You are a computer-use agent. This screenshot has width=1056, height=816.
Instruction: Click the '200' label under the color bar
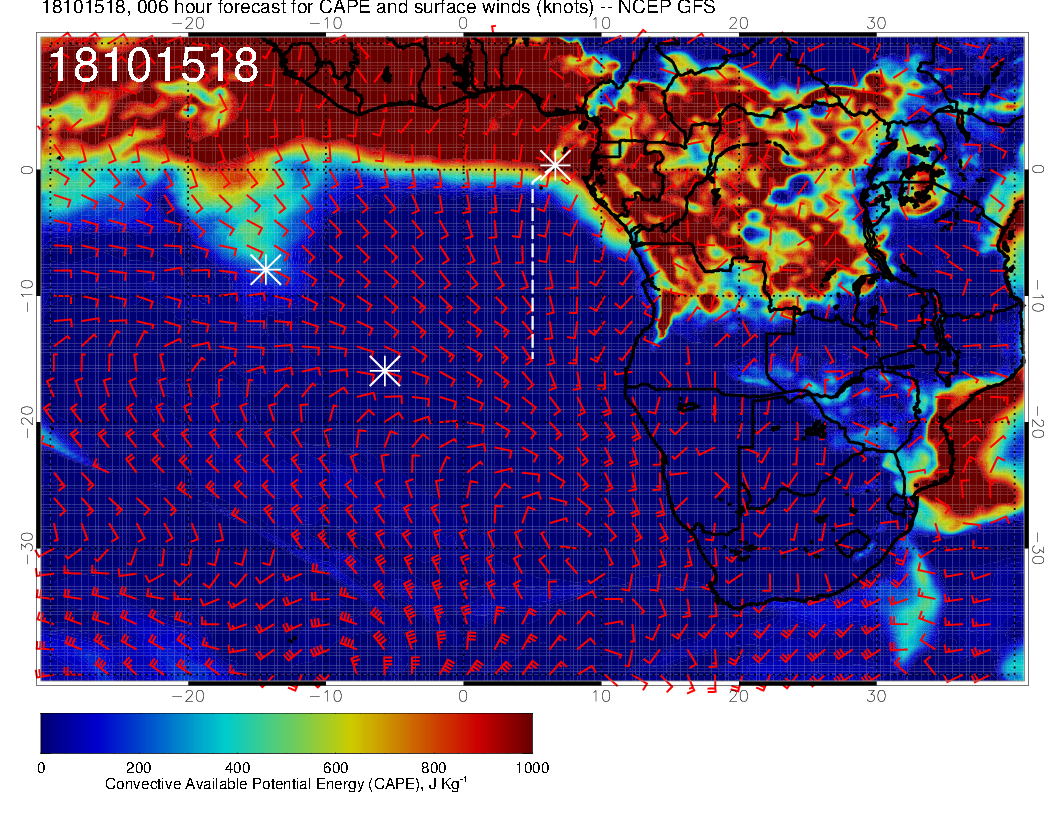tap(139, 768)
